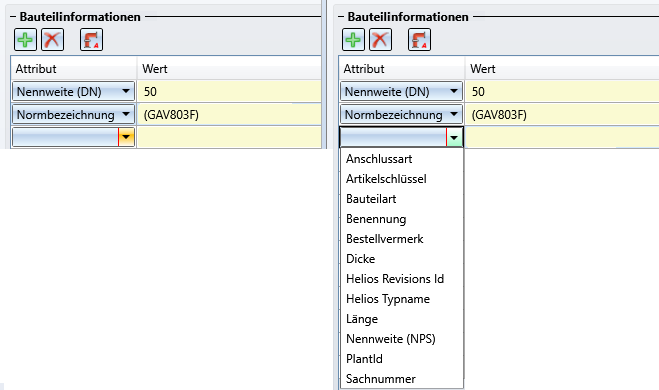659x390 pixels.
Task: Click the green plus icon in left panel
Action: pos(25,40)
